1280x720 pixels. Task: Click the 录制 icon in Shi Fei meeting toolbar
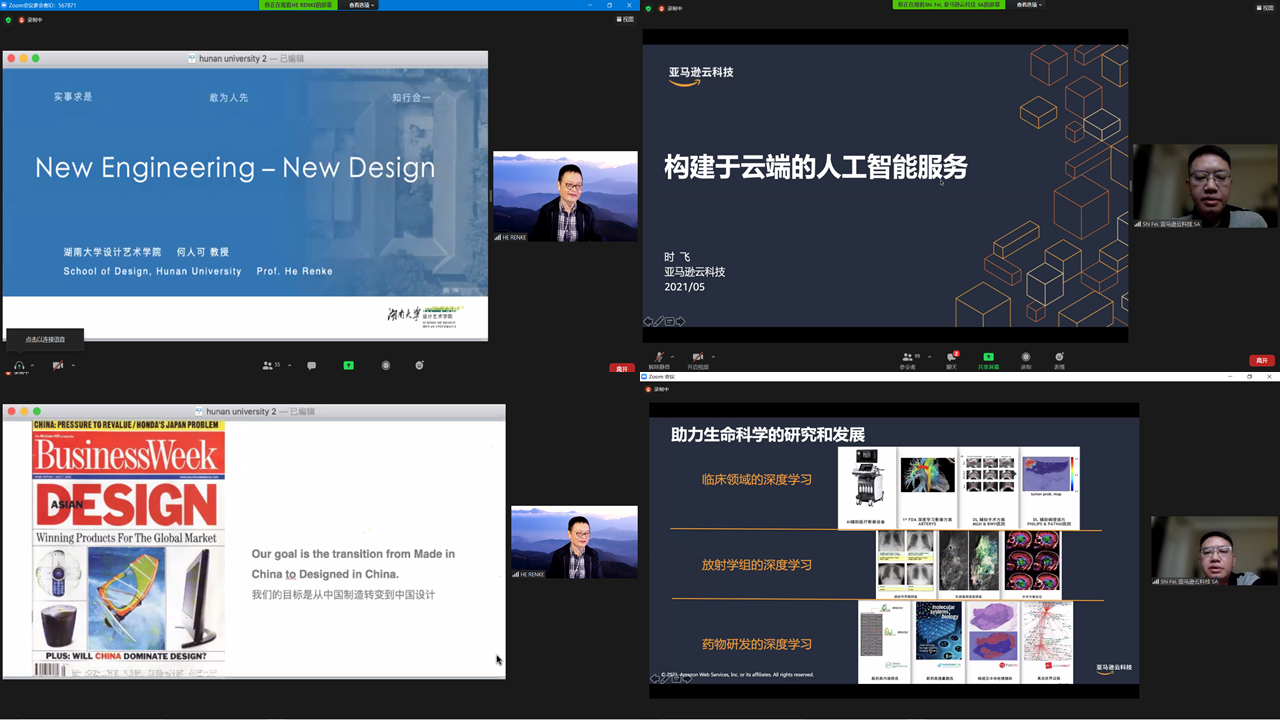point(1025,359)
